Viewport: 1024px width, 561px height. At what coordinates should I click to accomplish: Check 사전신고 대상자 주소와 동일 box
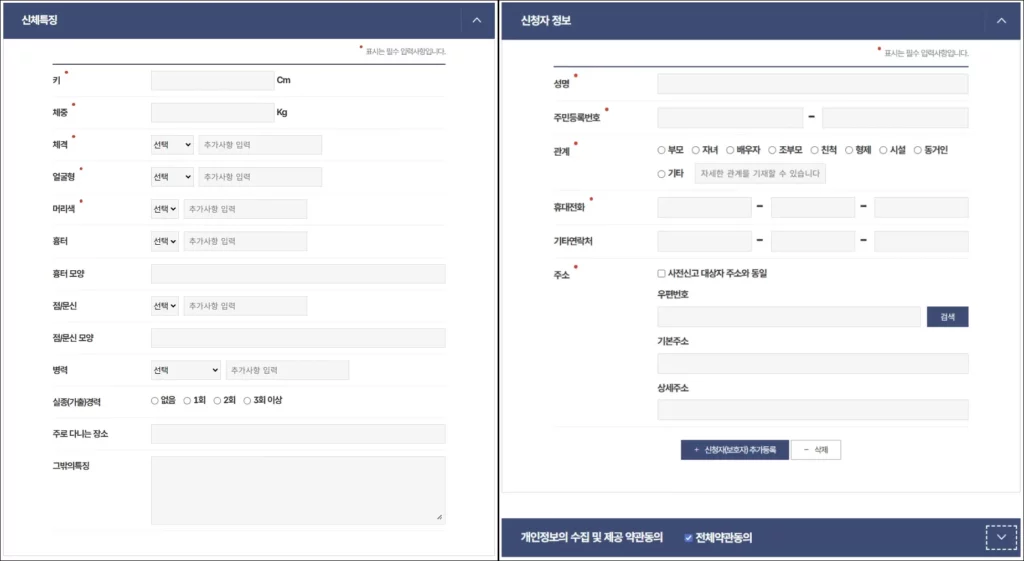[x=662, y=274]
